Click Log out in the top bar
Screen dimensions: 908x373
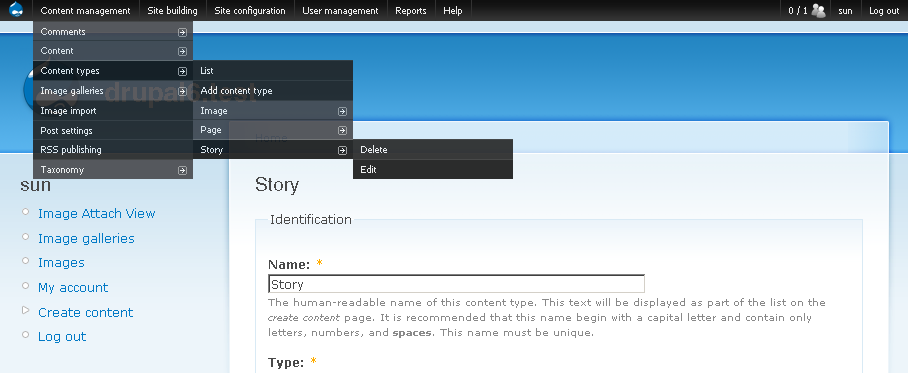tap(884, 10)
